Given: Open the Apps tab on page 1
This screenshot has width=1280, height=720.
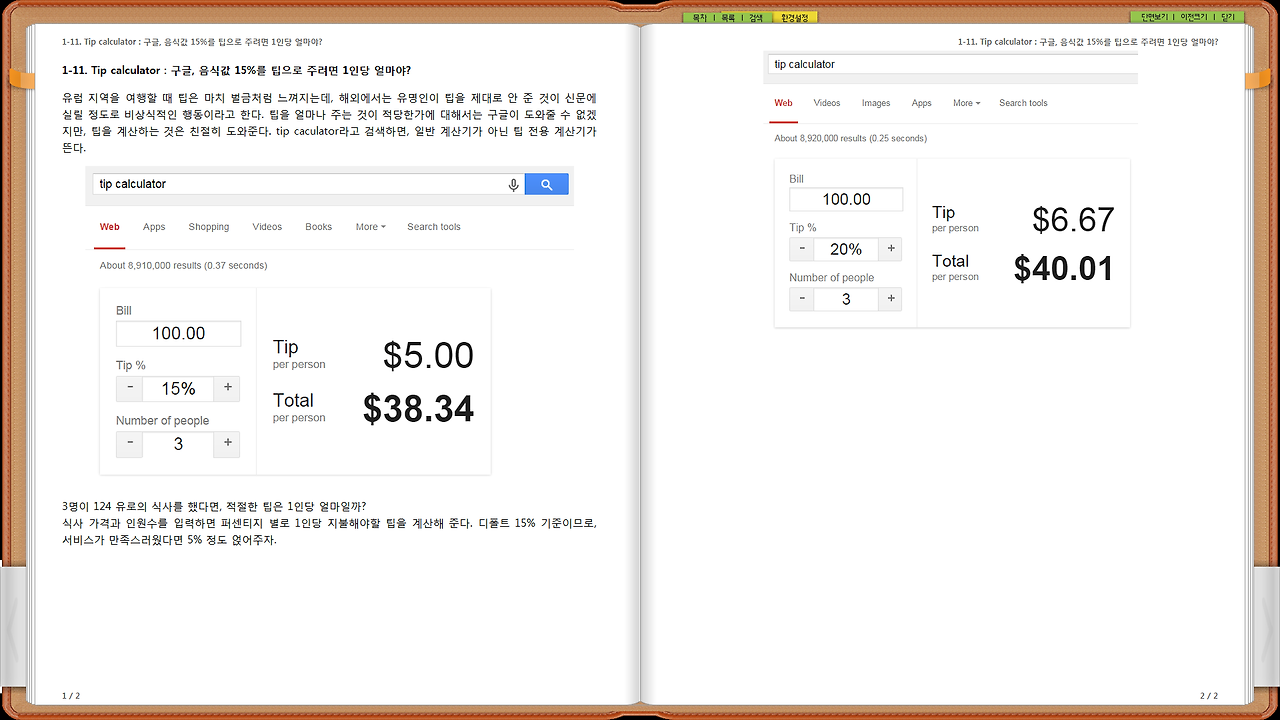Looking at the screenshot, I should 154,227.
